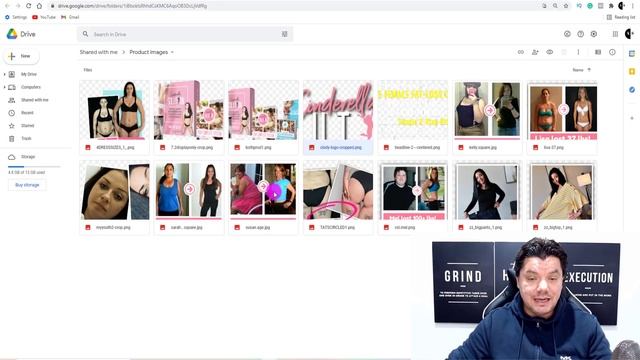
Task: Select the sarah...square.jpg thumbnail
Action: (189, 198)
